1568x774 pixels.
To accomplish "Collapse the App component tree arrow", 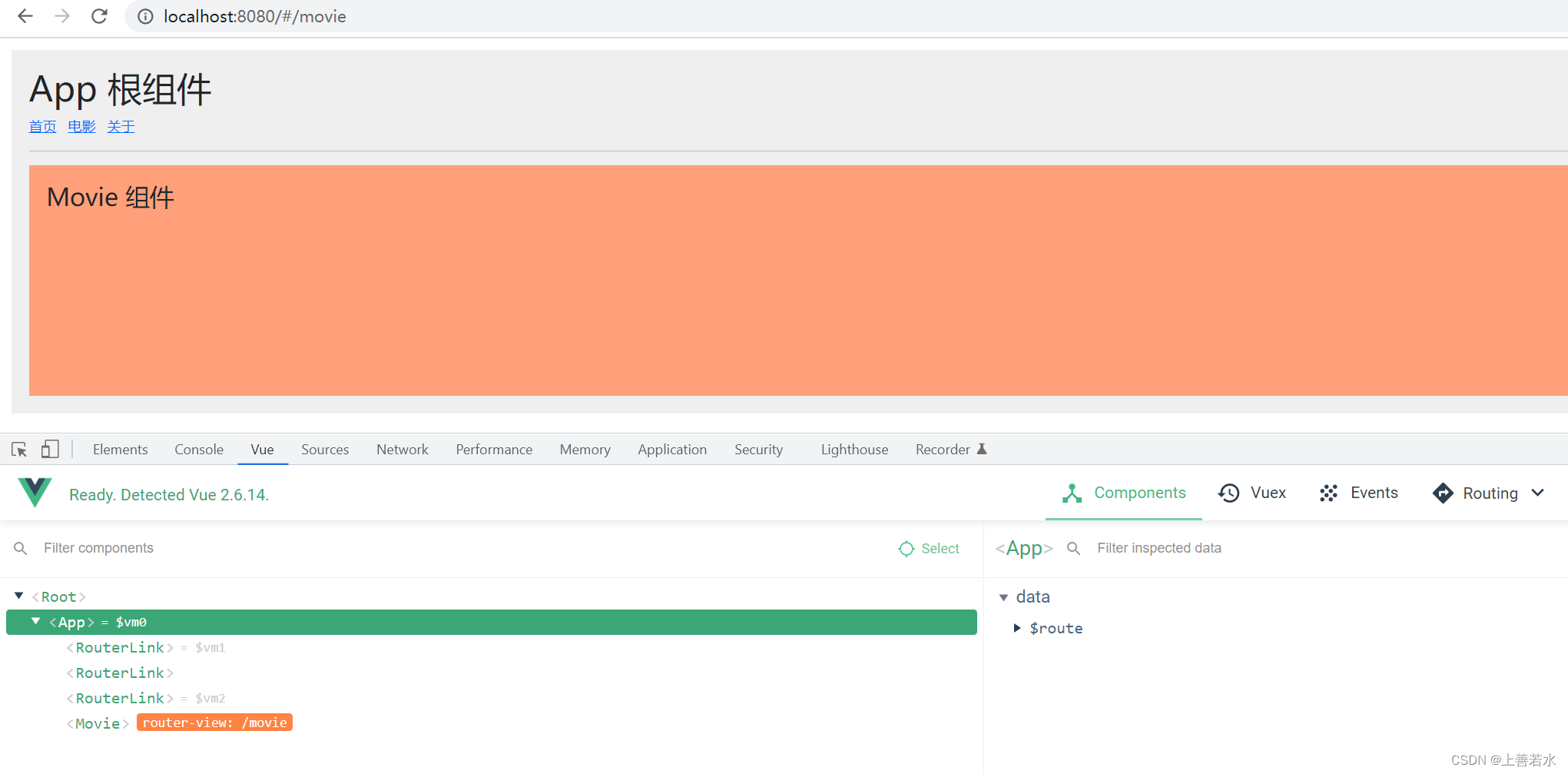I will (36, 621).
